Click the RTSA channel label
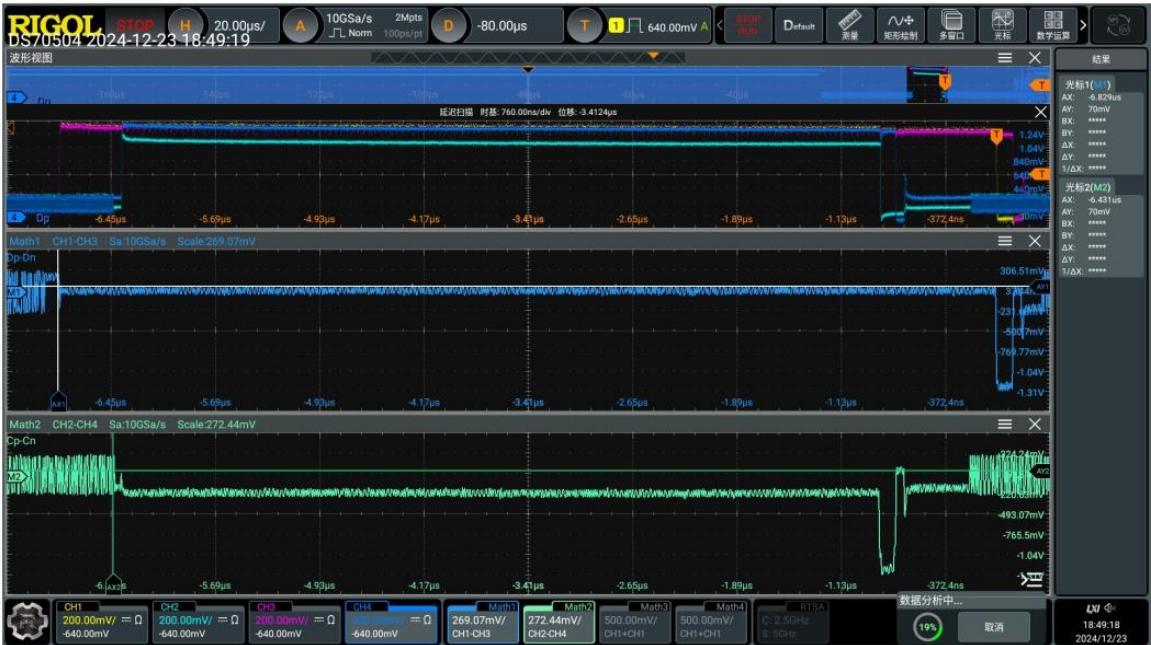 pyautogui.click(x=792, y=621)
